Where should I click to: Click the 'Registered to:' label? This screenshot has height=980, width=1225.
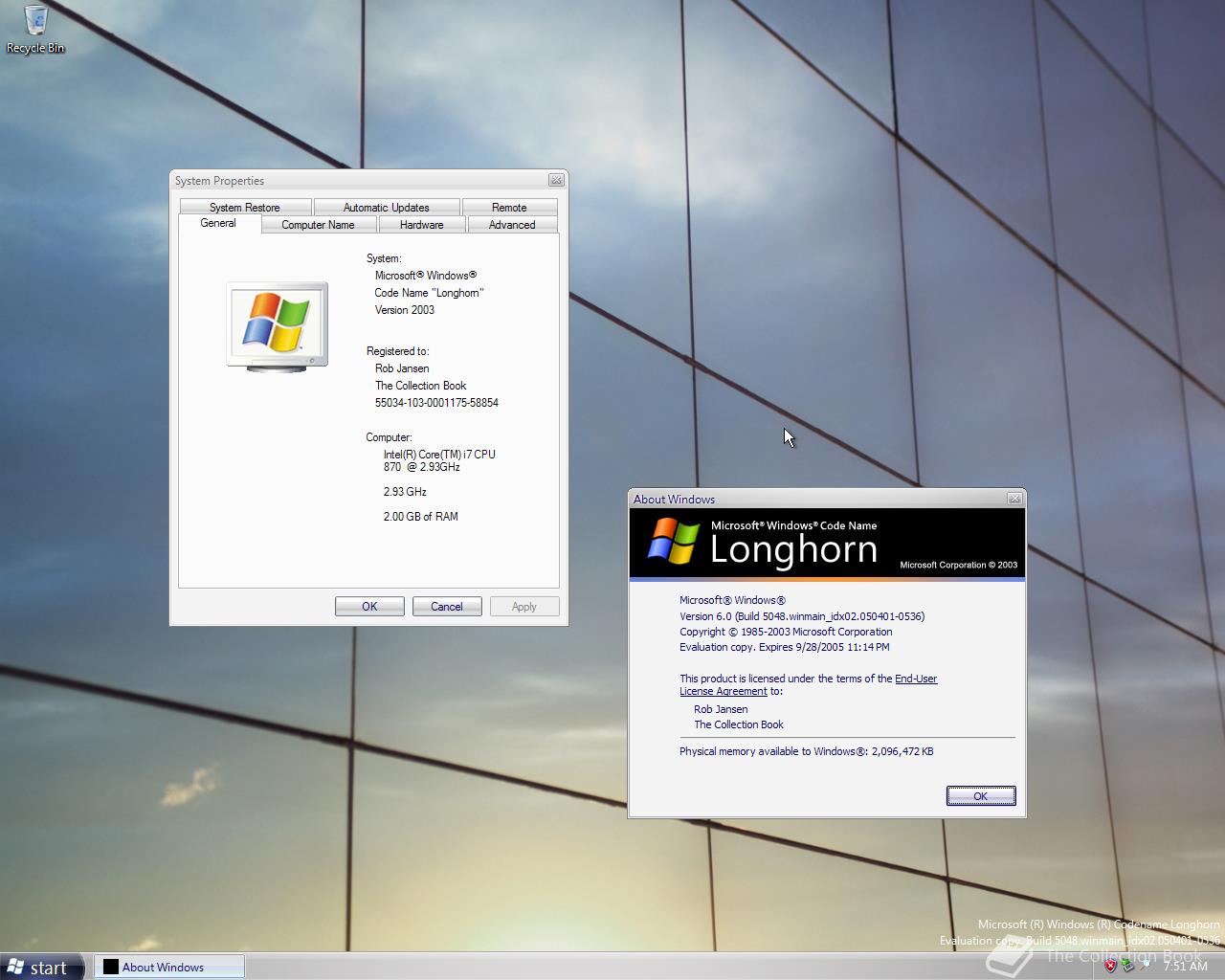[398, 351]
